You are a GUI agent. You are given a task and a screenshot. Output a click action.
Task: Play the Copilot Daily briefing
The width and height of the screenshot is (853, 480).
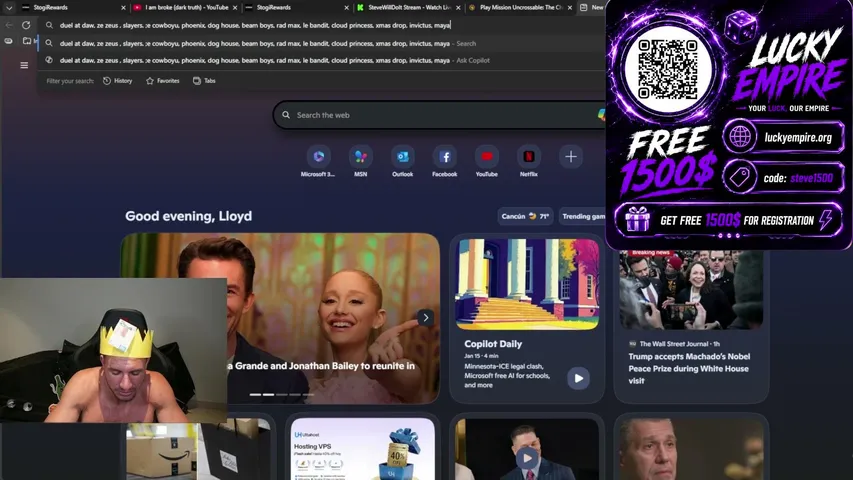[x=578, y=378]
